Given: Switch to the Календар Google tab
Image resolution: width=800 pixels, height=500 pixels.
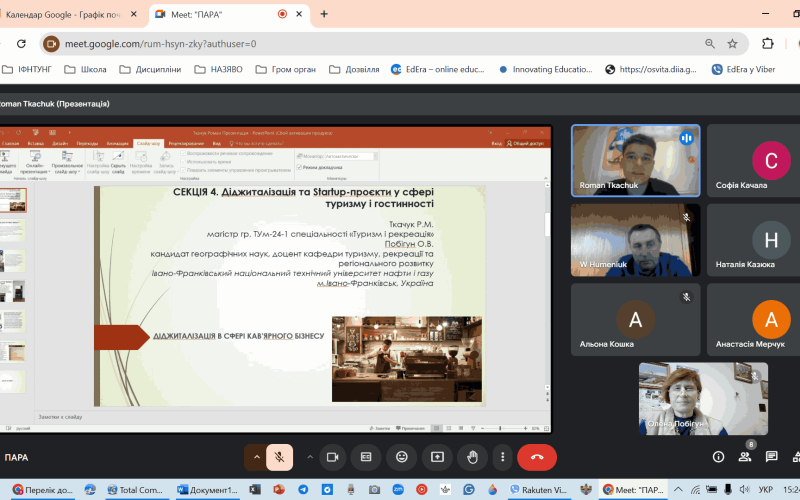Looking at the screenshot, I should (69, 14).
